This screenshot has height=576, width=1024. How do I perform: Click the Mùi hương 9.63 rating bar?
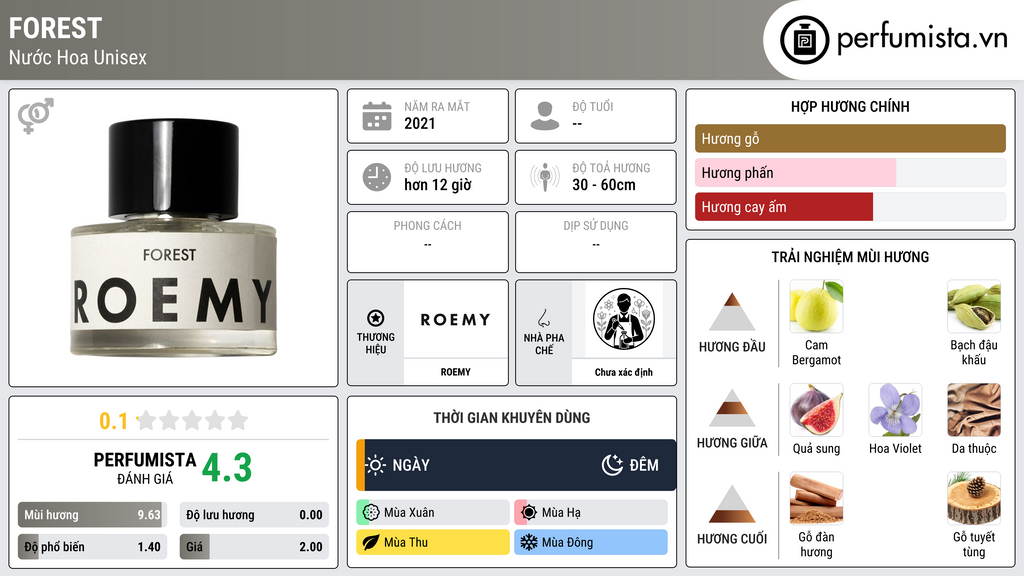click(92, 515)
